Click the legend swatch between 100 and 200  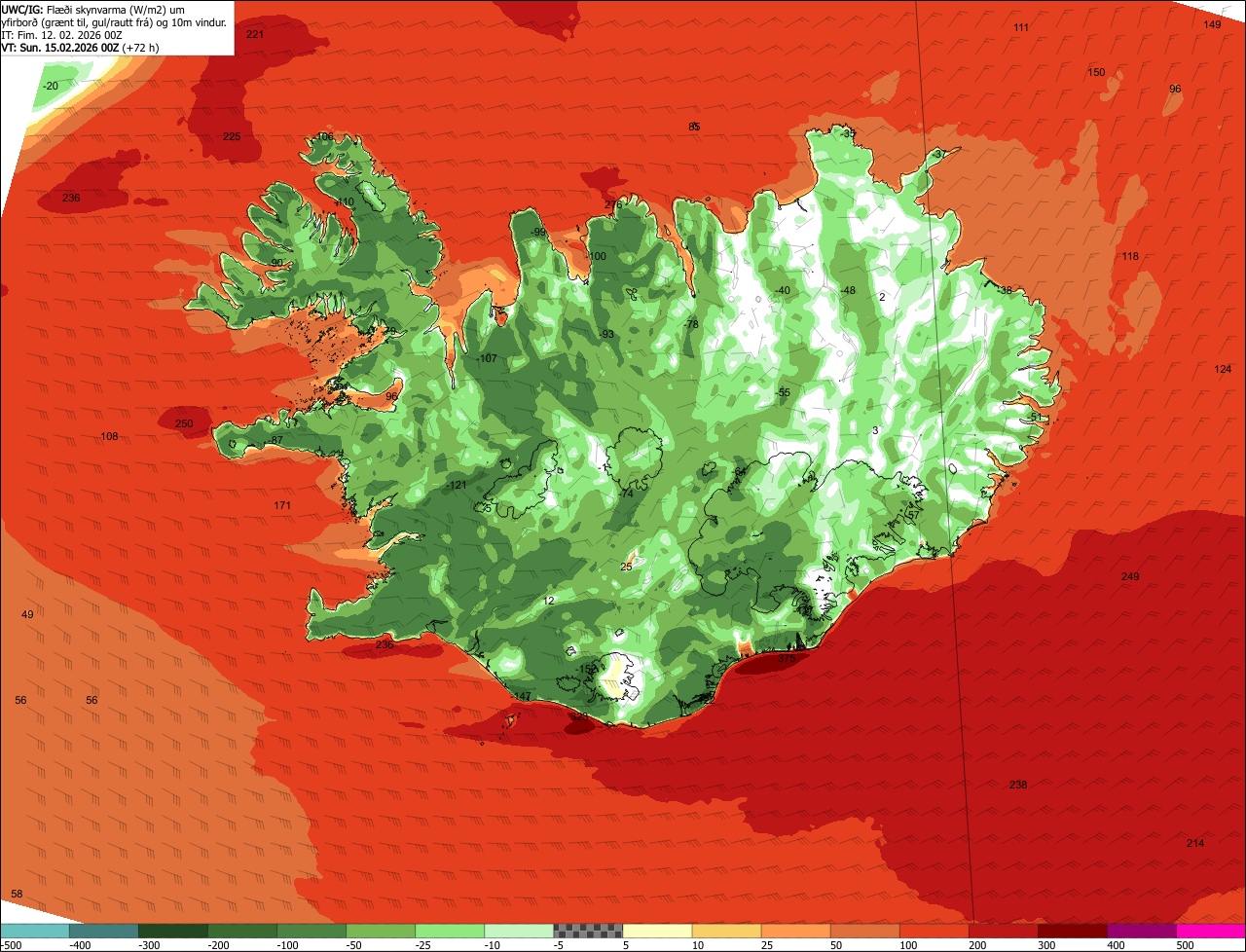(934, 931)
